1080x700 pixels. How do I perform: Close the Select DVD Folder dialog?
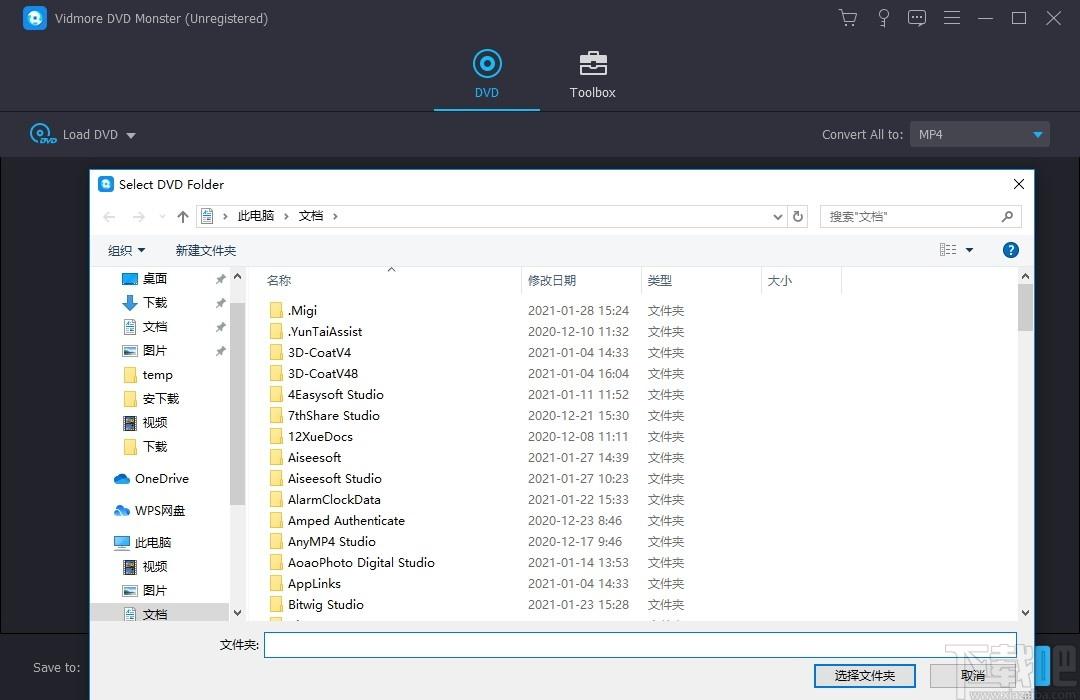[1019, 184]
